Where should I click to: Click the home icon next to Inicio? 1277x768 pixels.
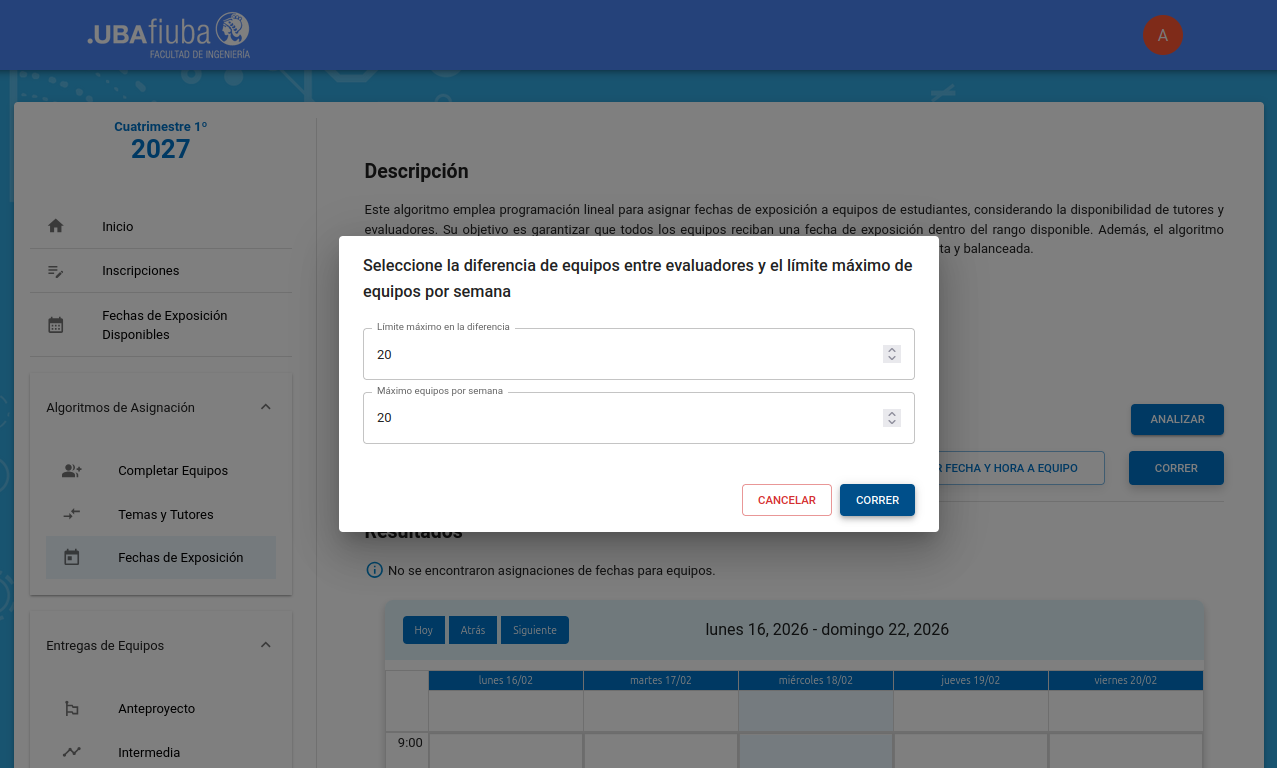coord(56,226)
